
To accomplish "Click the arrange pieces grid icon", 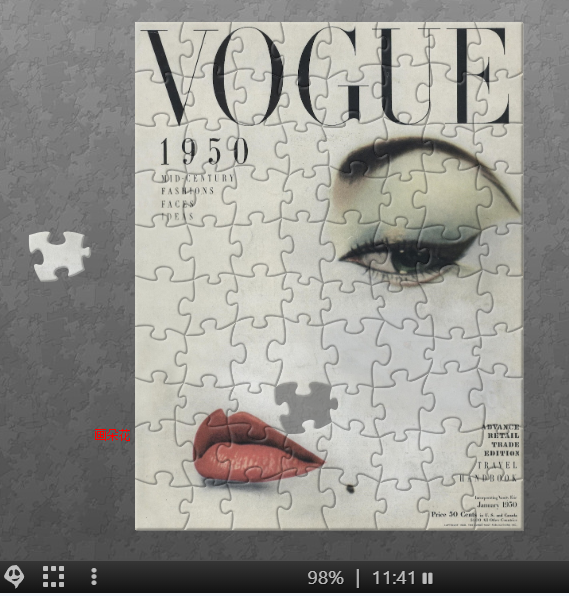I will pyautogui.click(x=53, y=577).
